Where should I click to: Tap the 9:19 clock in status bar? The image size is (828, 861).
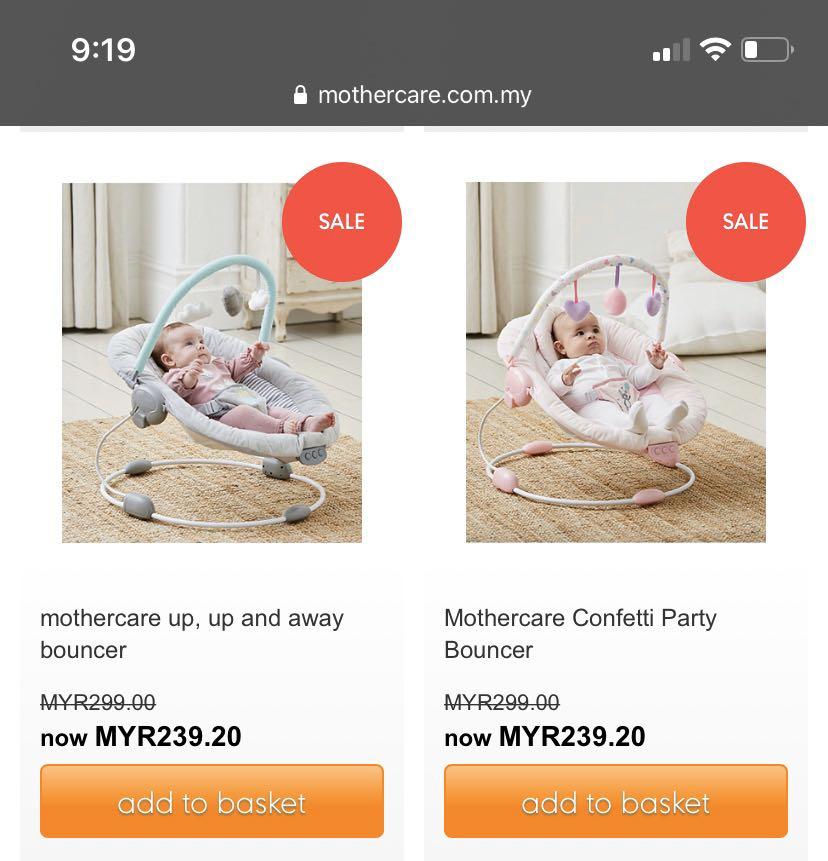pos(103,50)
